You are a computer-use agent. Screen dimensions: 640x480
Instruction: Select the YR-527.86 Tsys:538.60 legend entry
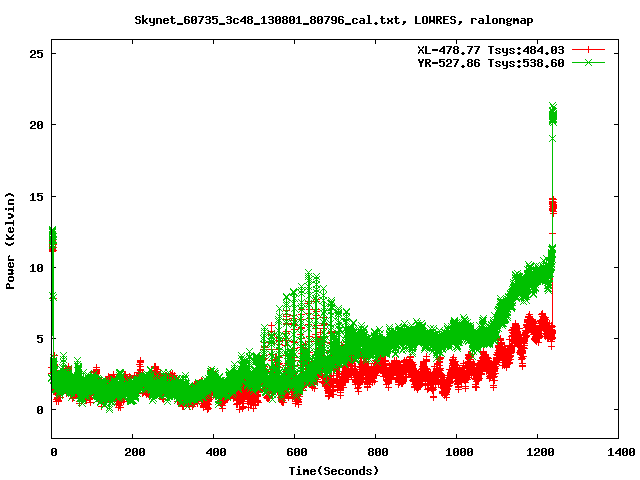491,63
